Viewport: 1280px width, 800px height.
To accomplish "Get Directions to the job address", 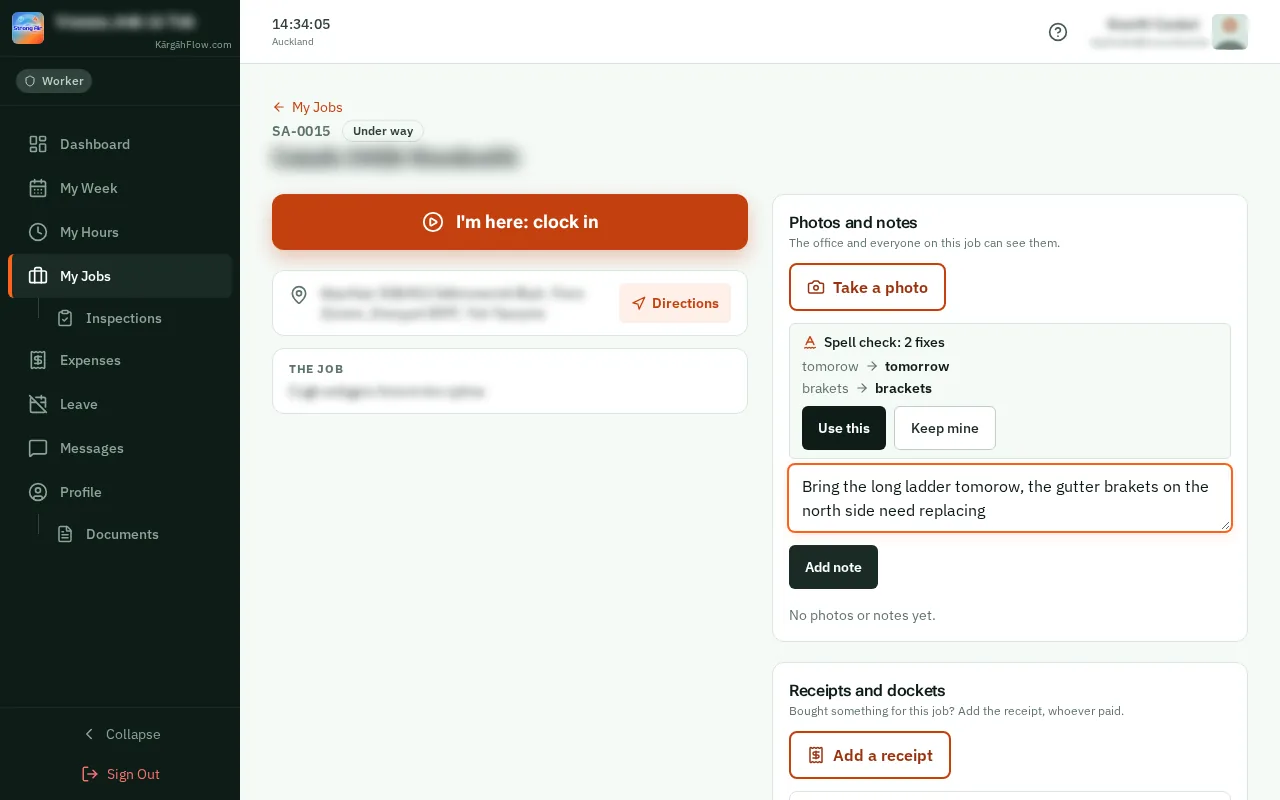I will pos(675,303).
